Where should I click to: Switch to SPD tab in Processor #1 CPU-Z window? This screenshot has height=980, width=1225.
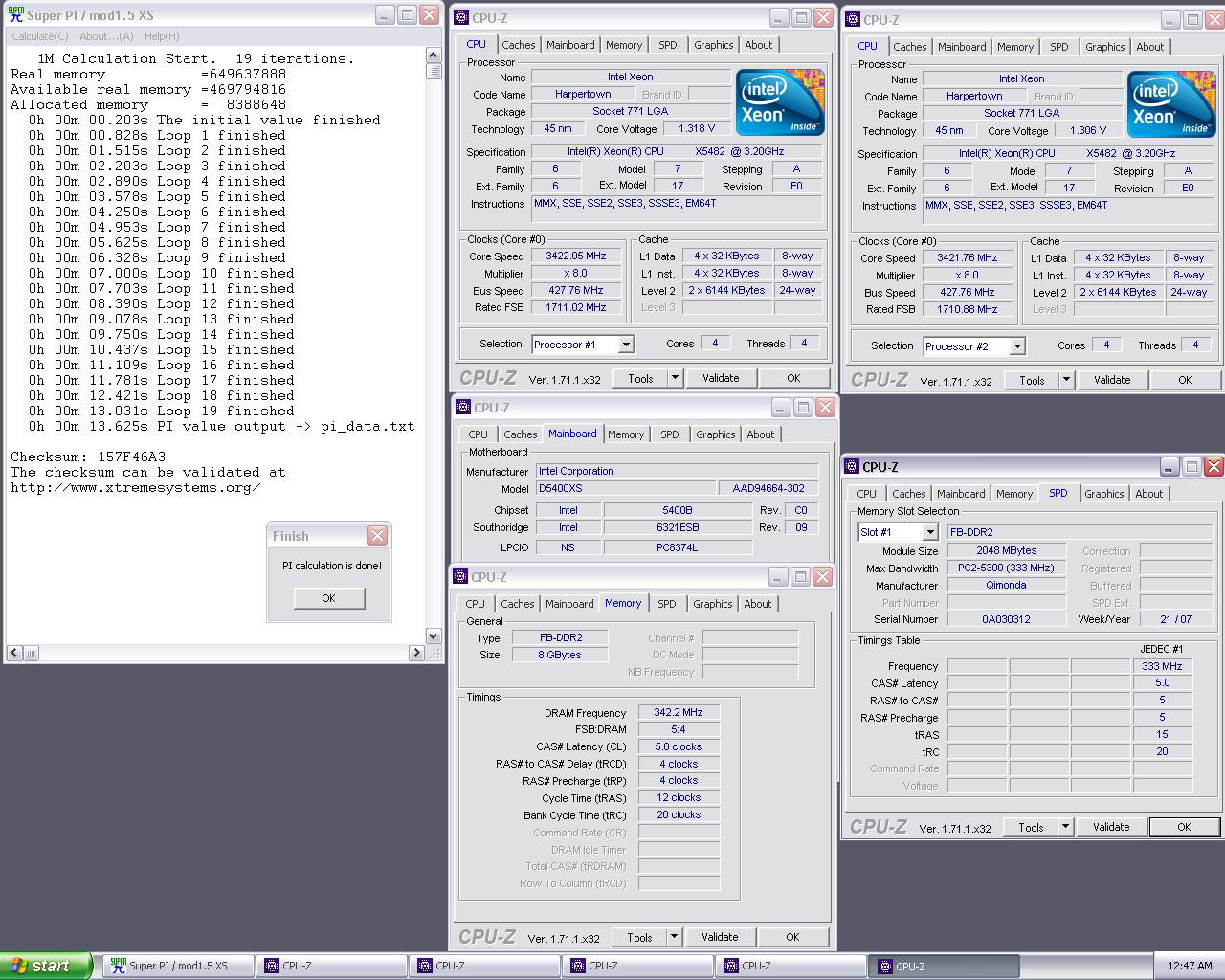[668, 45]
